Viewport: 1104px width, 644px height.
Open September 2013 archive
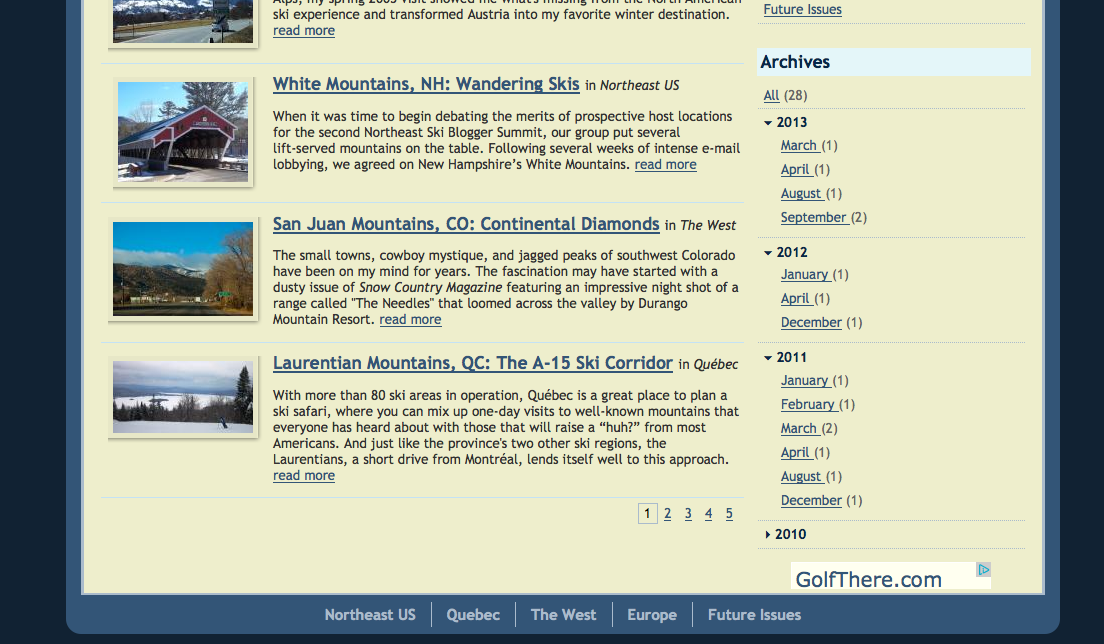[x=813, y=218]
